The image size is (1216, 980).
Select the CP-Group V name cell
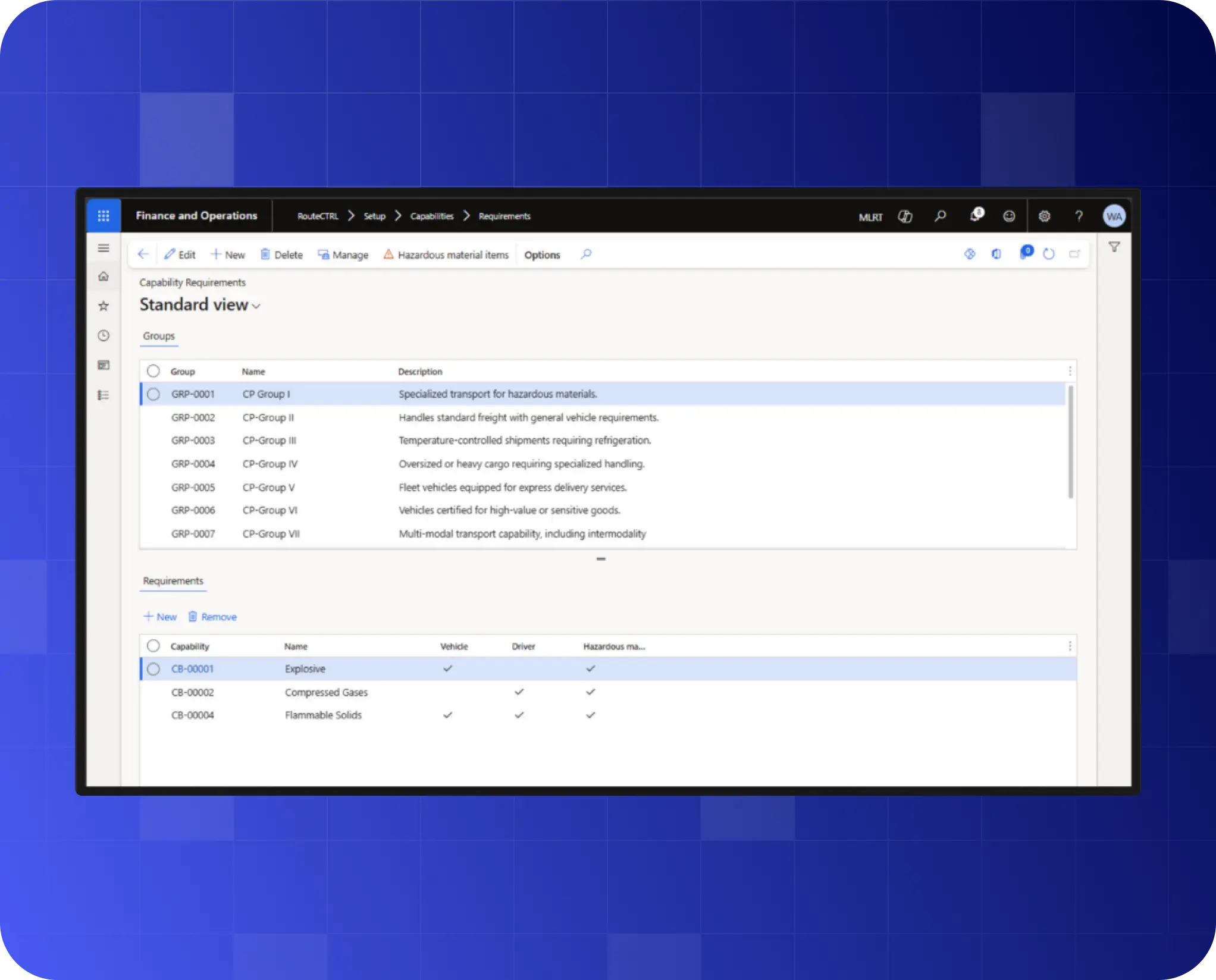click(x=268, y=488)
